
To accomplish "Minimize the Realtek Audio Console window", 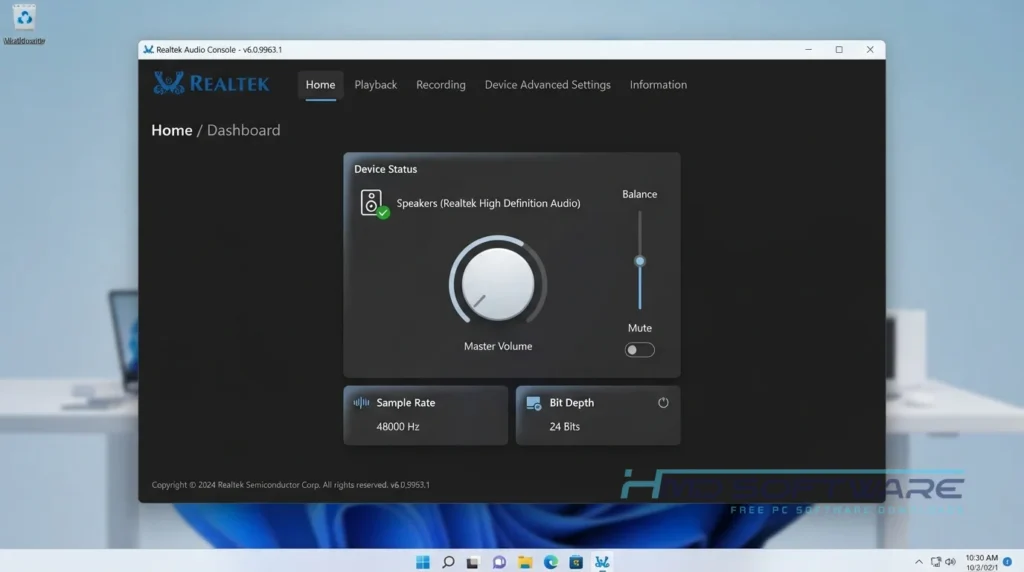I will [x=808, y=50].
